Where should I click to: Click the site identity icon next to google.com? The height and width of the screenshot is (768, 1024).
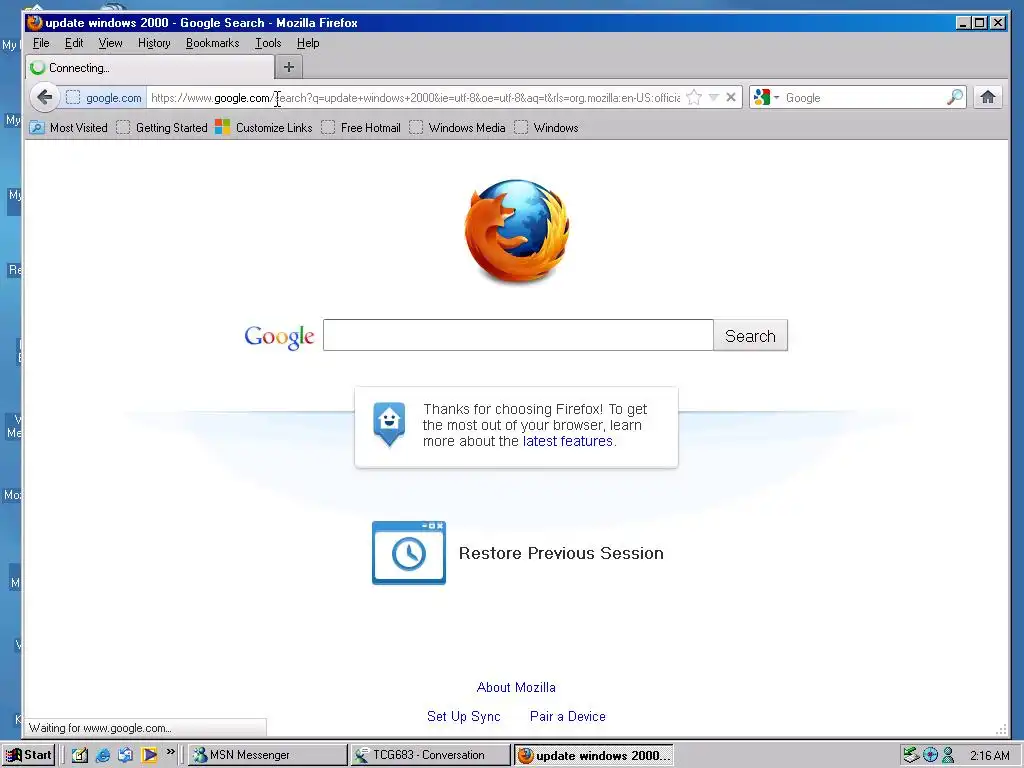click(73, 98)
